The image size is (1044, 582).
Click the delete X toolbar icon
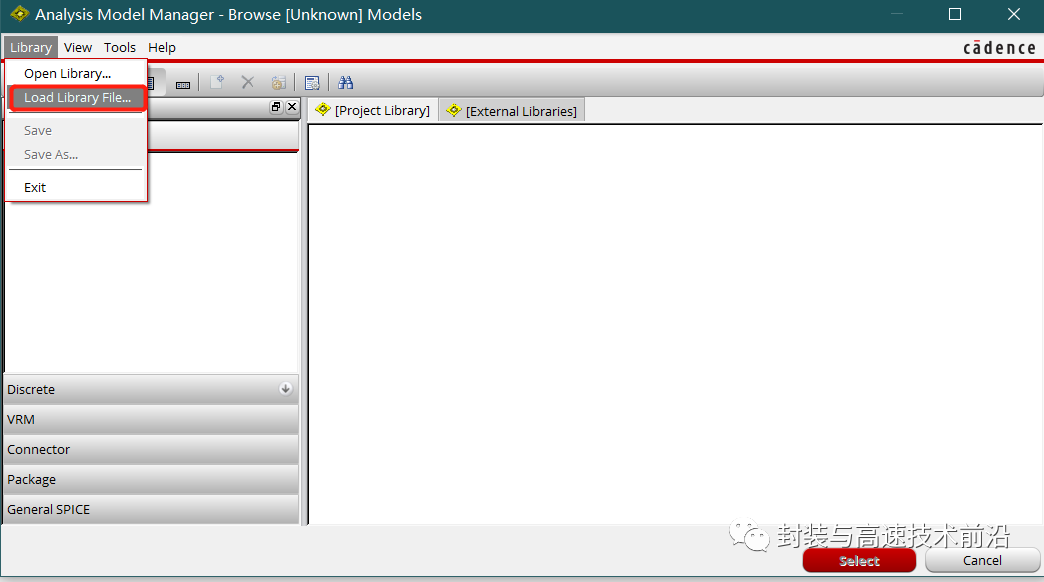click(248, 83)
